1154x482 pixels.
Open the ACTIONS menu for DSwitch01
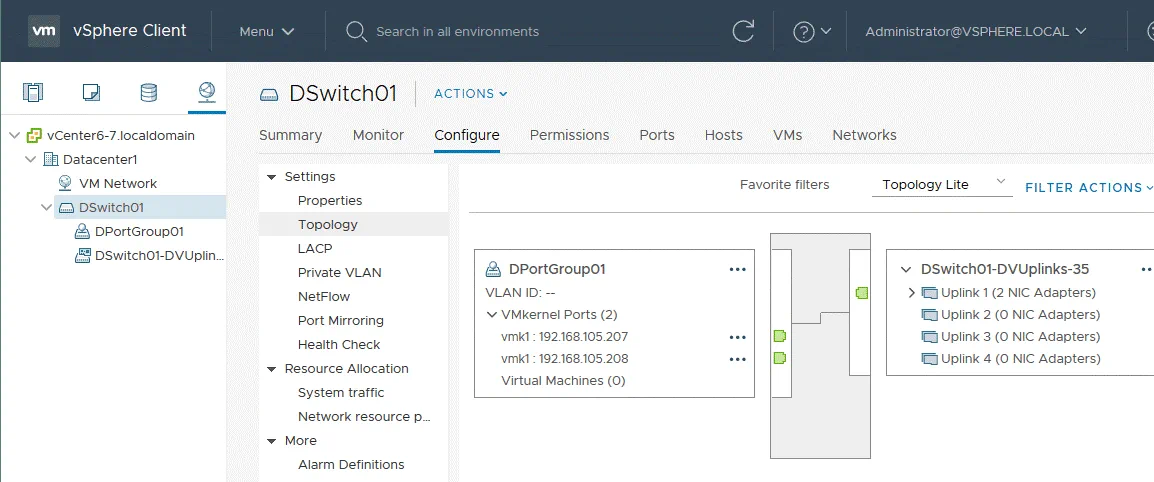(x=470, y=94)
